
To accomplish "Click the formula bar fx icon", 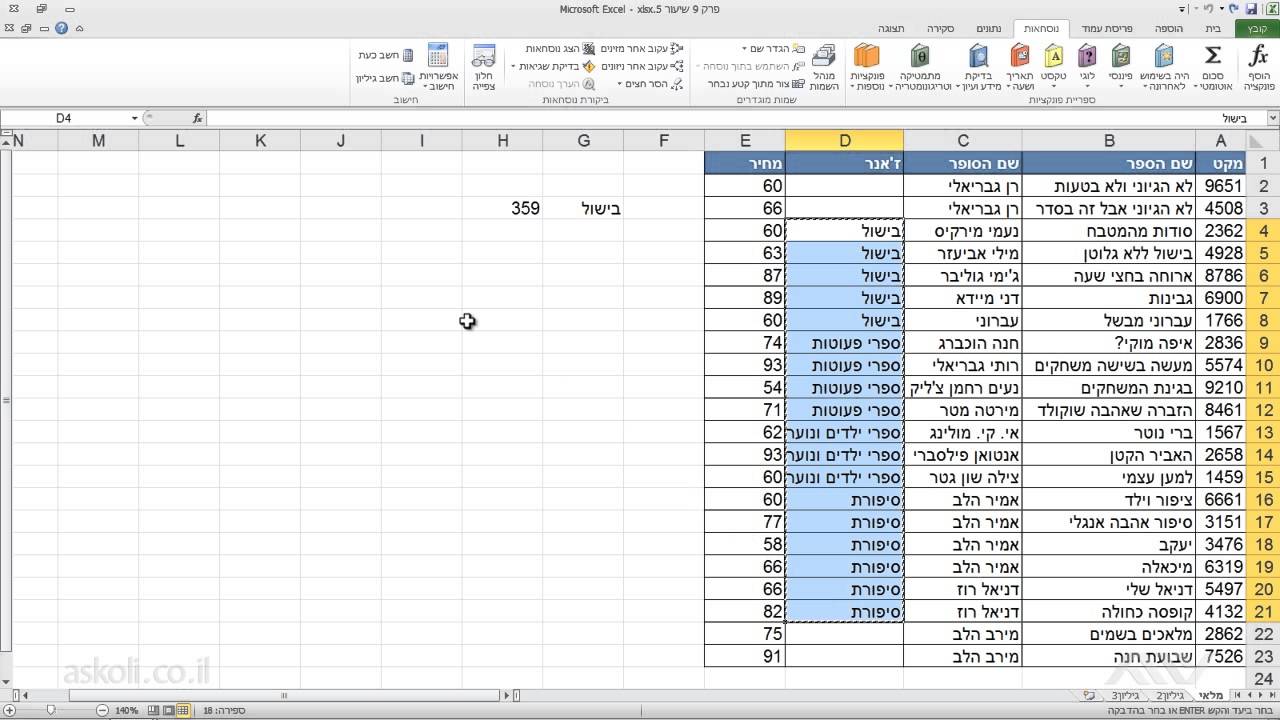I will 197,118.
